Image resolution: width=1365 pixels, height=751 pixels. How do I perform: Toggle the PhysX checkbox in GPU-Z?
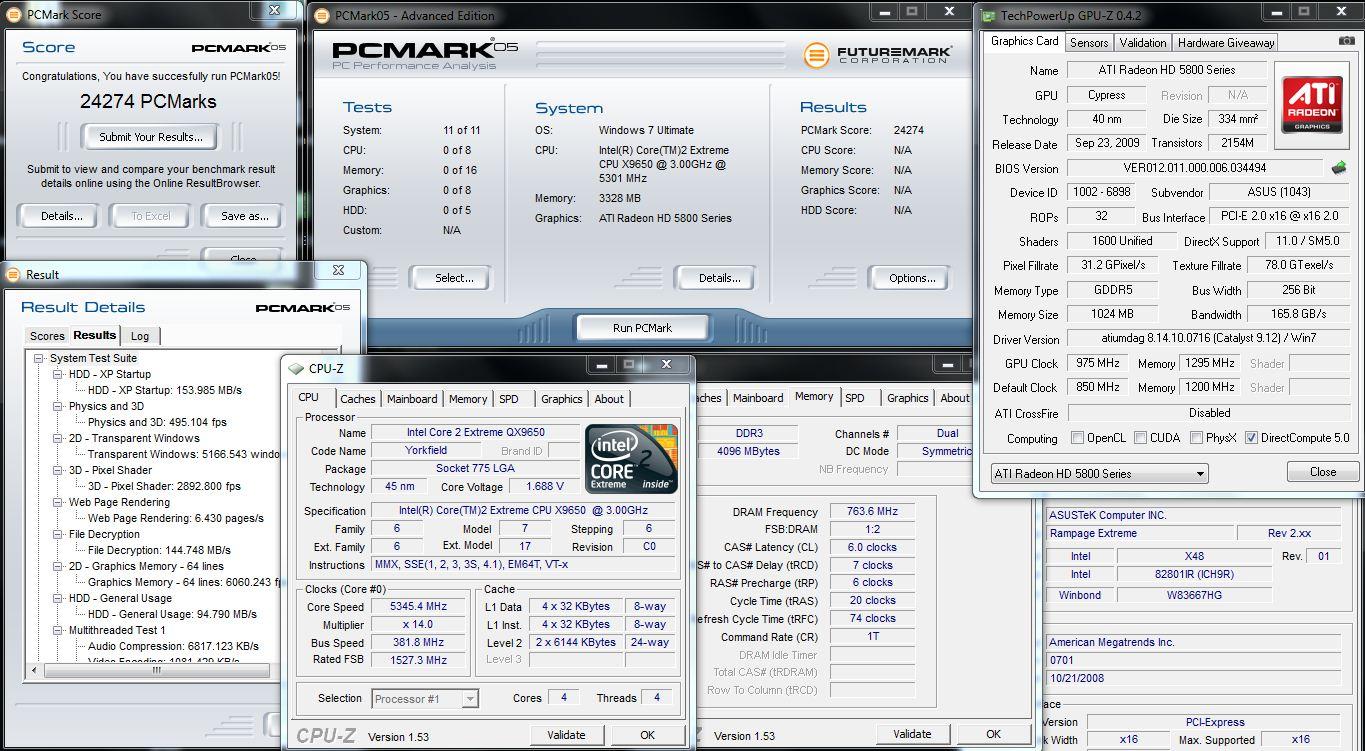tap(1197, 438)
